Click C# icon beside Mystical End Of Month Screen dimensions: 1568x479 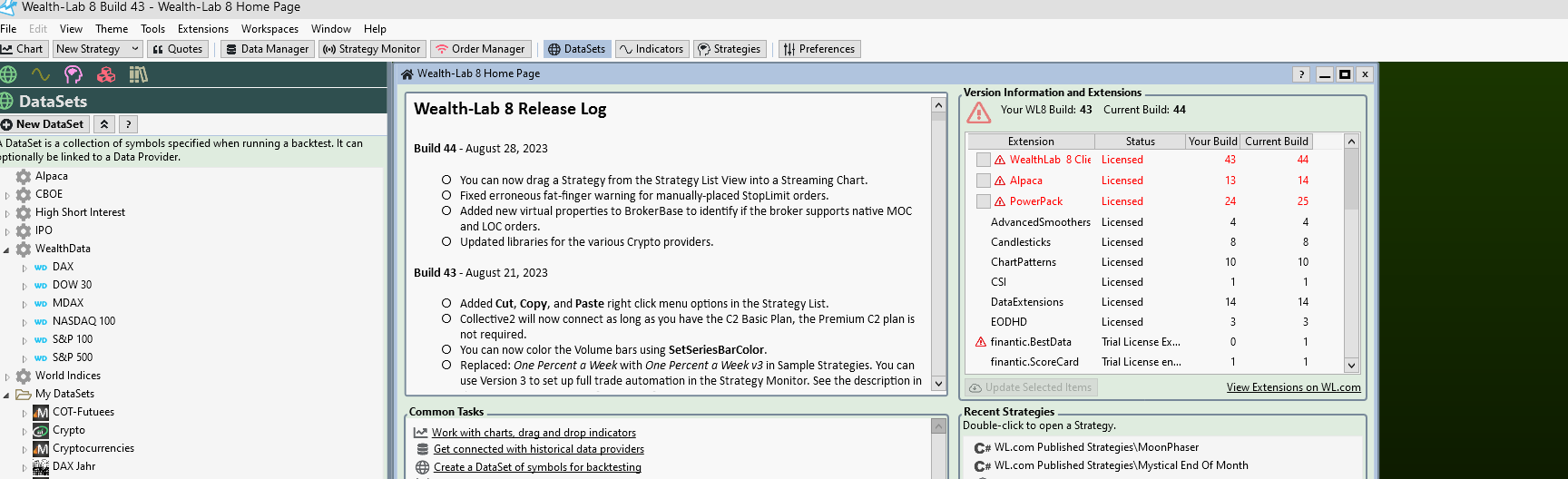tap(983, 465)
